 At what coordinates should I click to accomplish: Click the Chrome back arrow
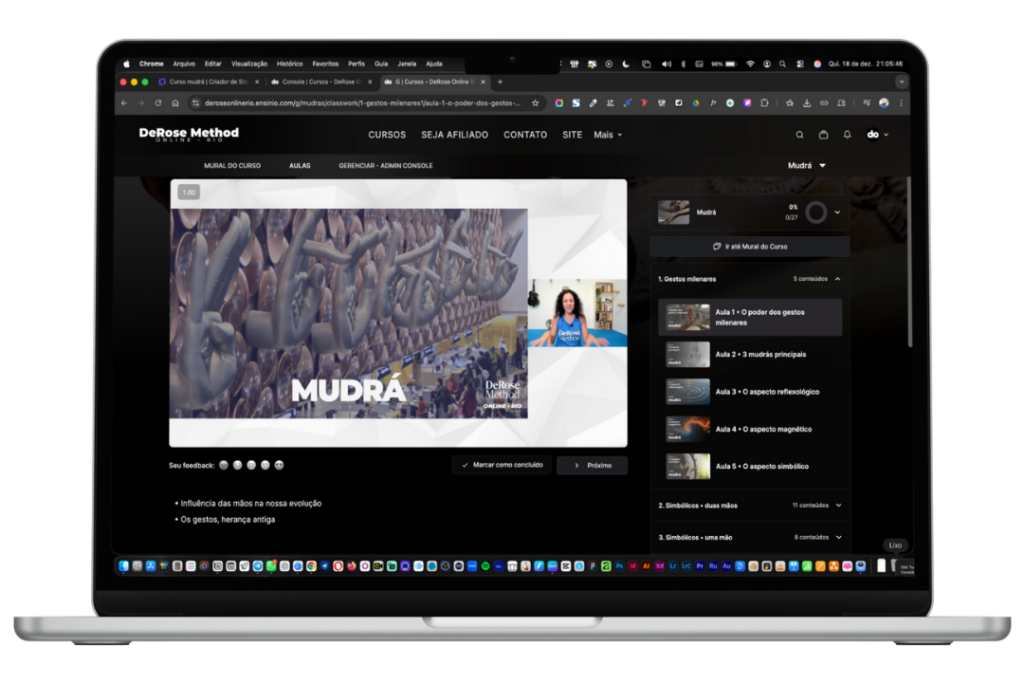[124, 103]
